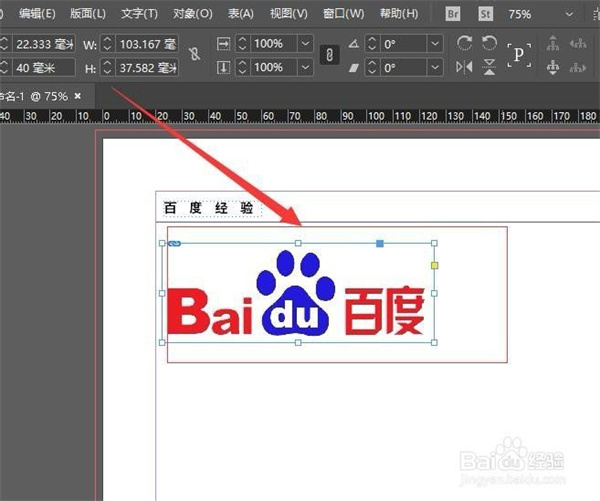The image size is (600, 501).
Task: Rotate selection 90° clockwise
Action: click(x=464, y=43)
